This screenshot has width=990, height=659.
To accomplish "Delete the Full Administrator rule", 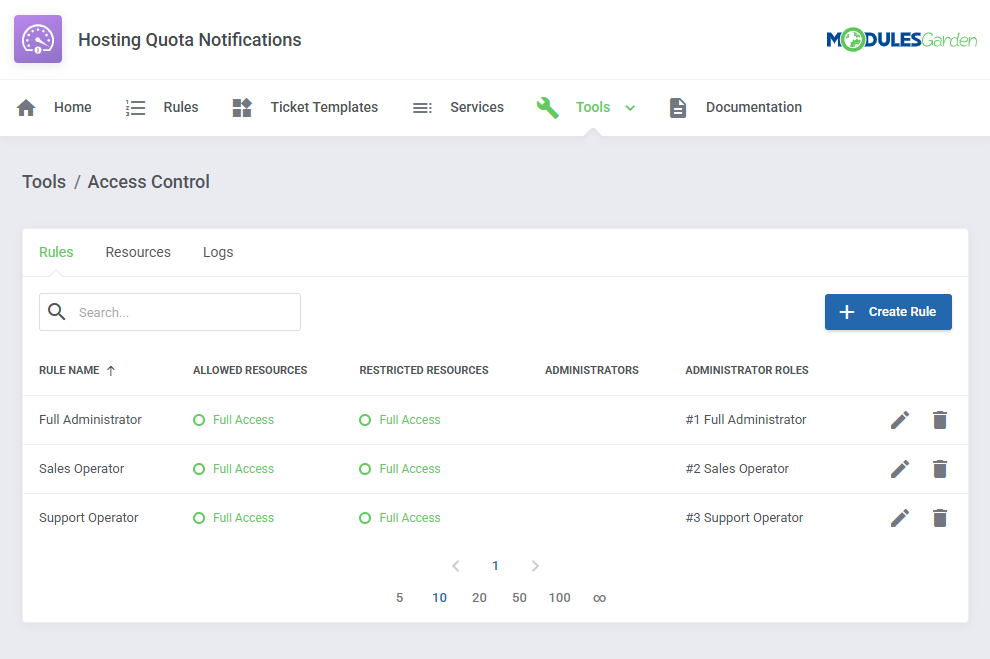I will [x=939, y=420].
